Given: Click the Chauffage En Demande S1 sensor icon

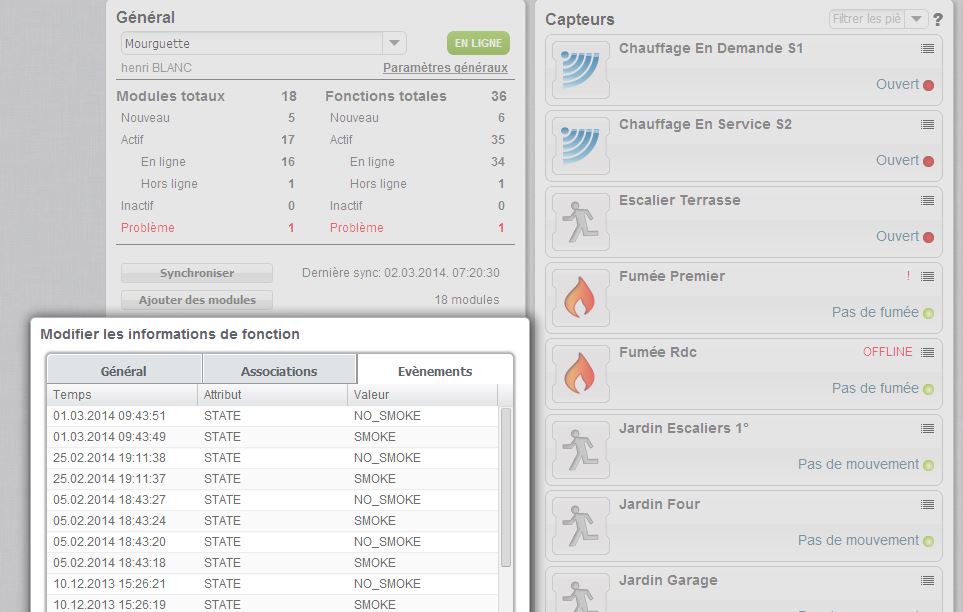Looking at the screenshot, I should click(580, 70).
